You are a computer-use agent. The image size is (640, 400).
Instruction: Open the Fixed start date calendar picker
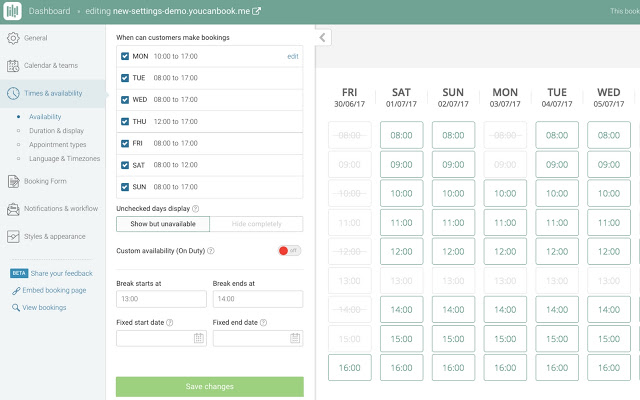[199, 338]
